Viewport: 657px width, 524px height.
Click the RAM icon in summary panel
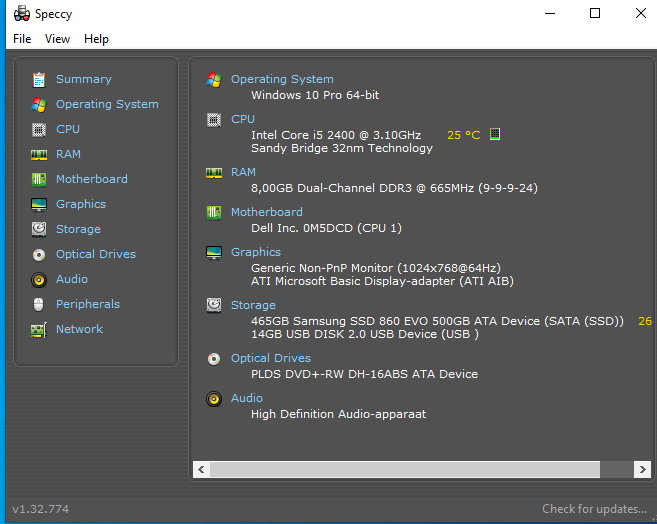coord(214,173)
